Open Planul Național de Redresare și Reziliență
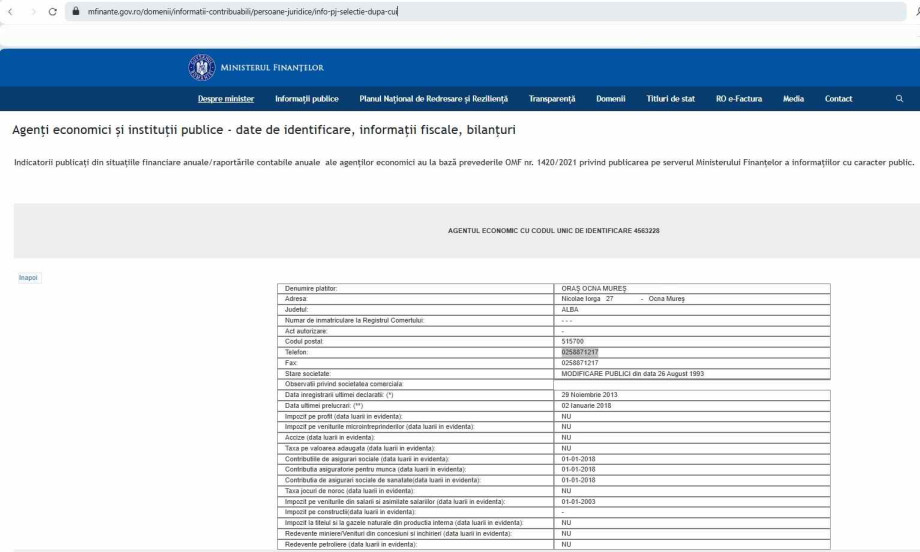Screen dimensions: 920x552 click(x=433, y=99)
